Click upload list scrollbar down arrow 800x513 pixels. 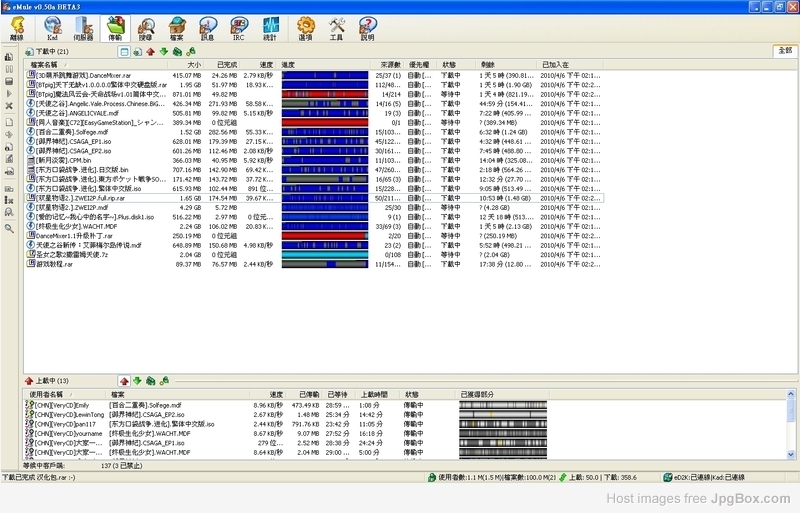pyautogui.click(x=791, y=454)
